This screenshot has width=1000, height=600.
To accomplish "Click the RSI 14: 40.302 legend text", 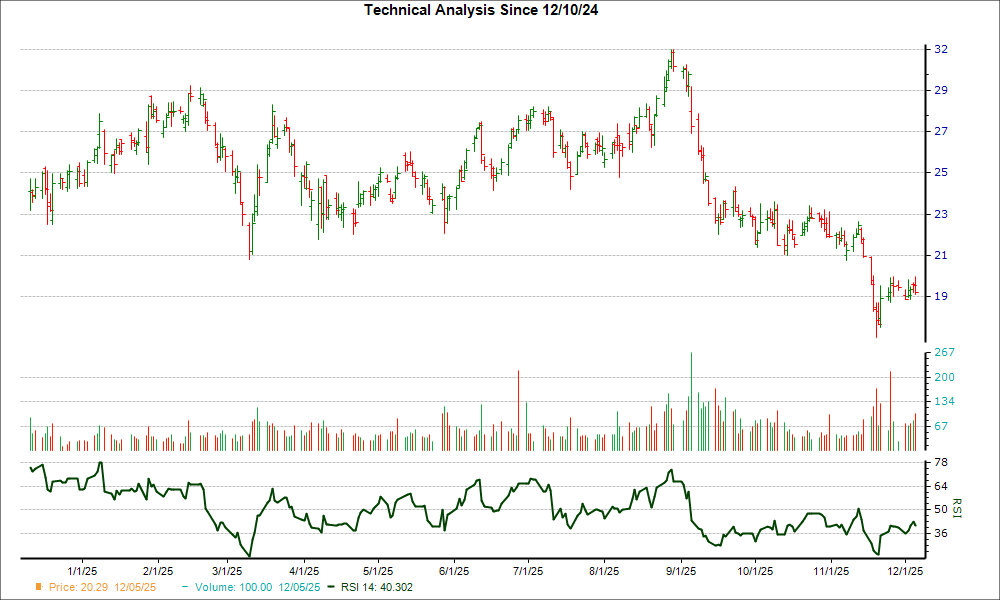I will 375,587.
